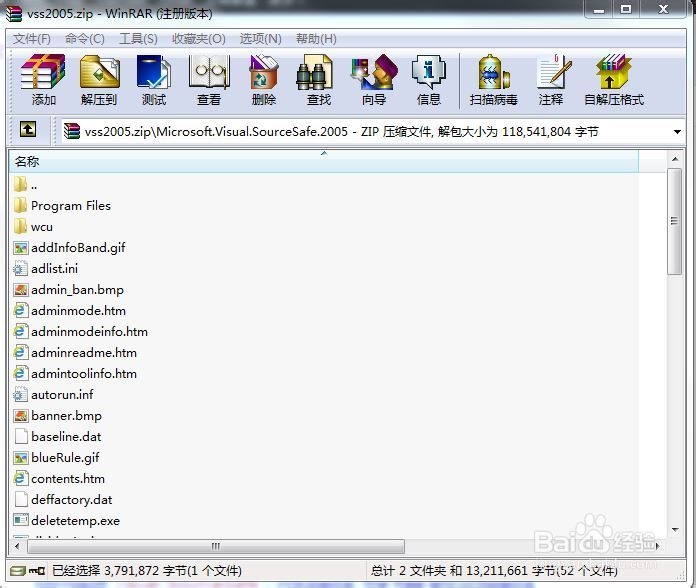Click the 已经选择 3,791,872 字节 status text

point(147,571)
